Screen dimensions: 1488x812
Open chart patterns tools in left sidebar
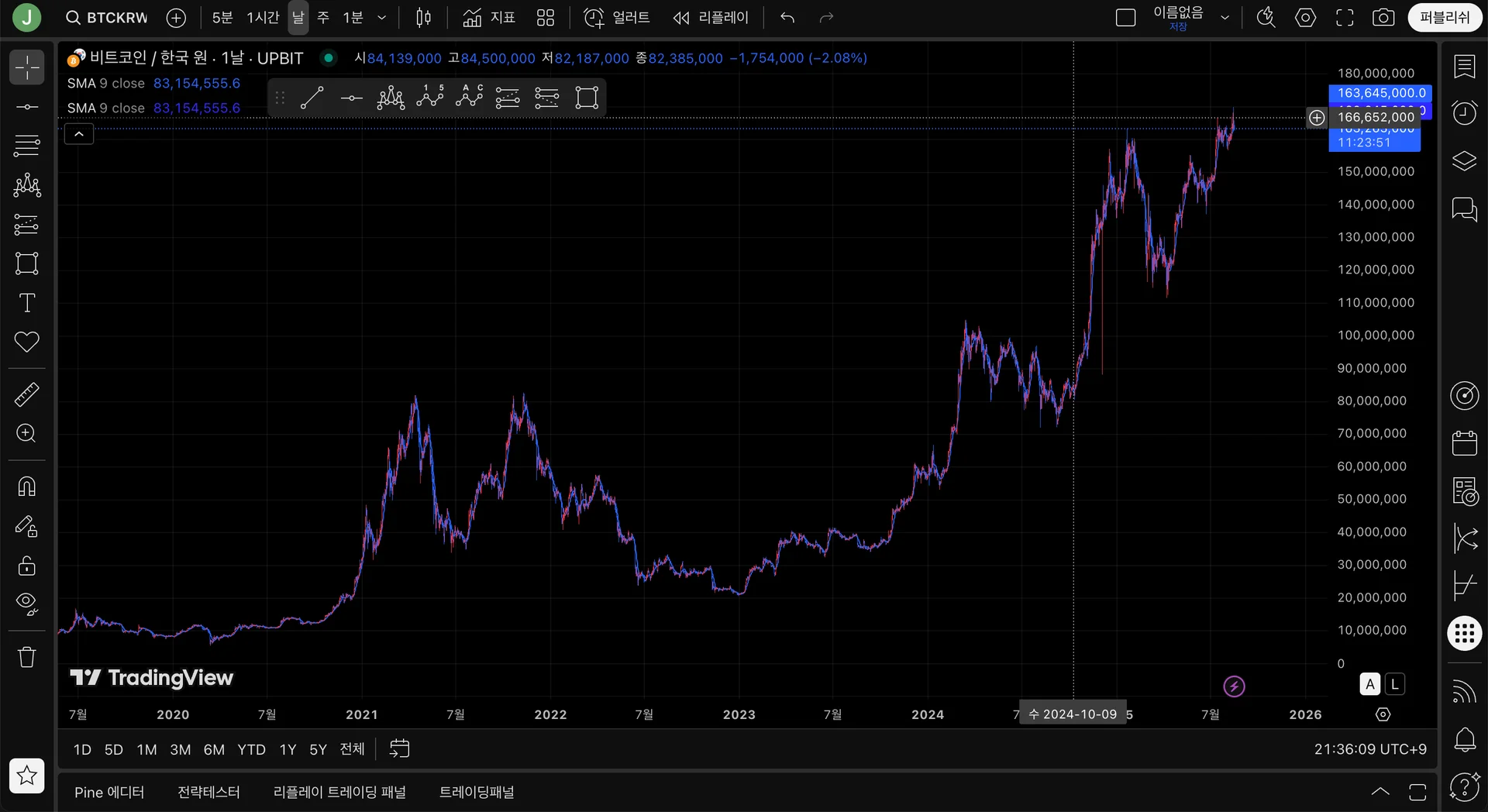click(26, 185)
